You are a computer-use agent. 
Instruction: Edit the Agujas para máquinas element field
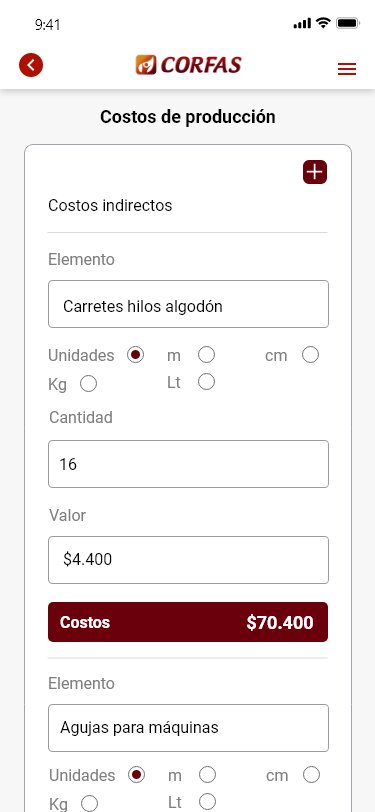click(189, 728)
